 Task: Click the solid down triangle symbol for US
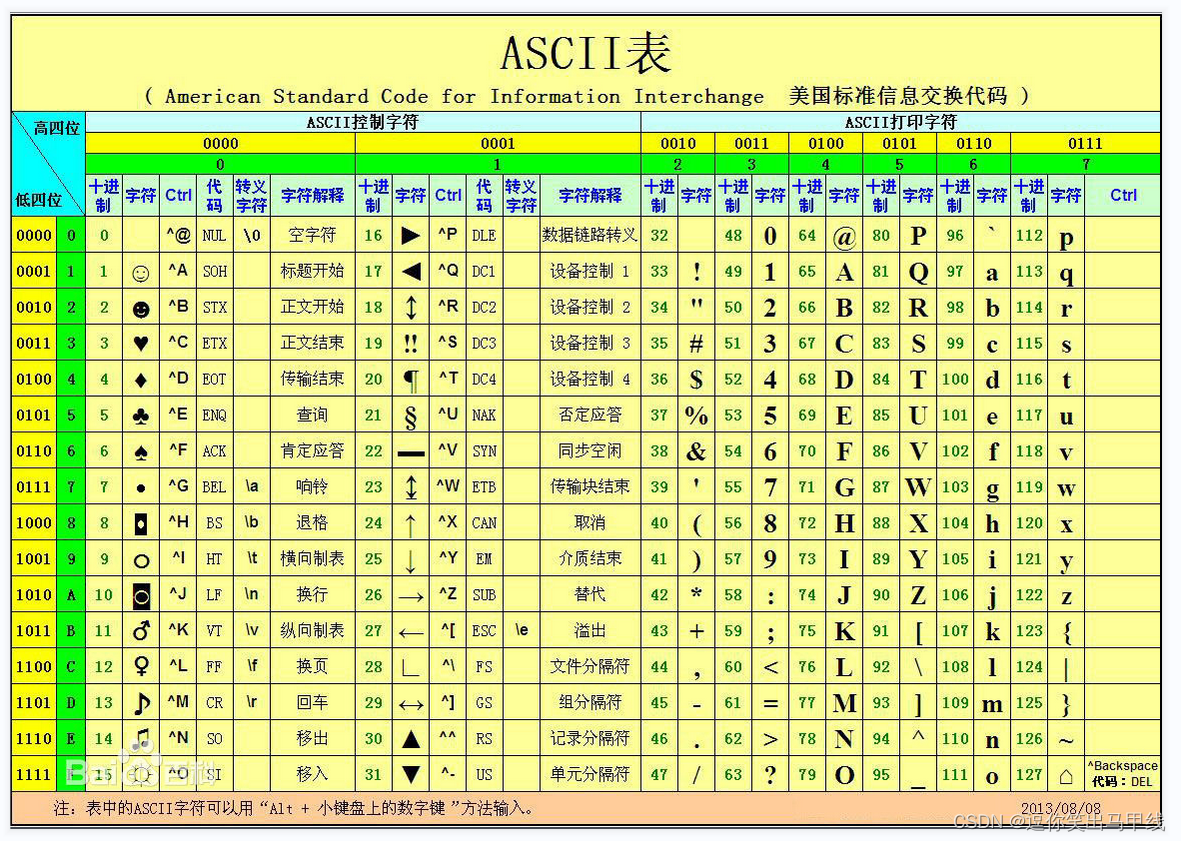[410, 775]
